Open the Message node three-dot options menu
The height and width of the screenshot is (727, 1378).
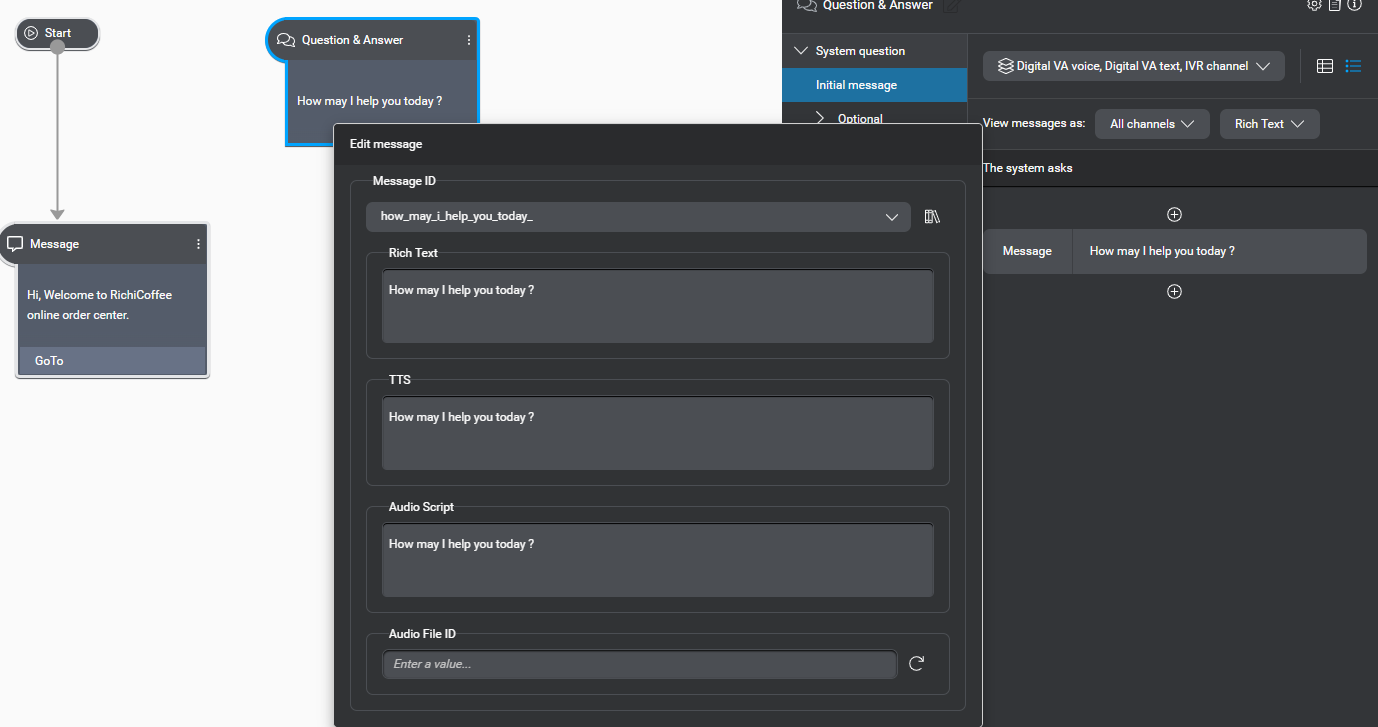pyautogui.click(x=198, y=244)
